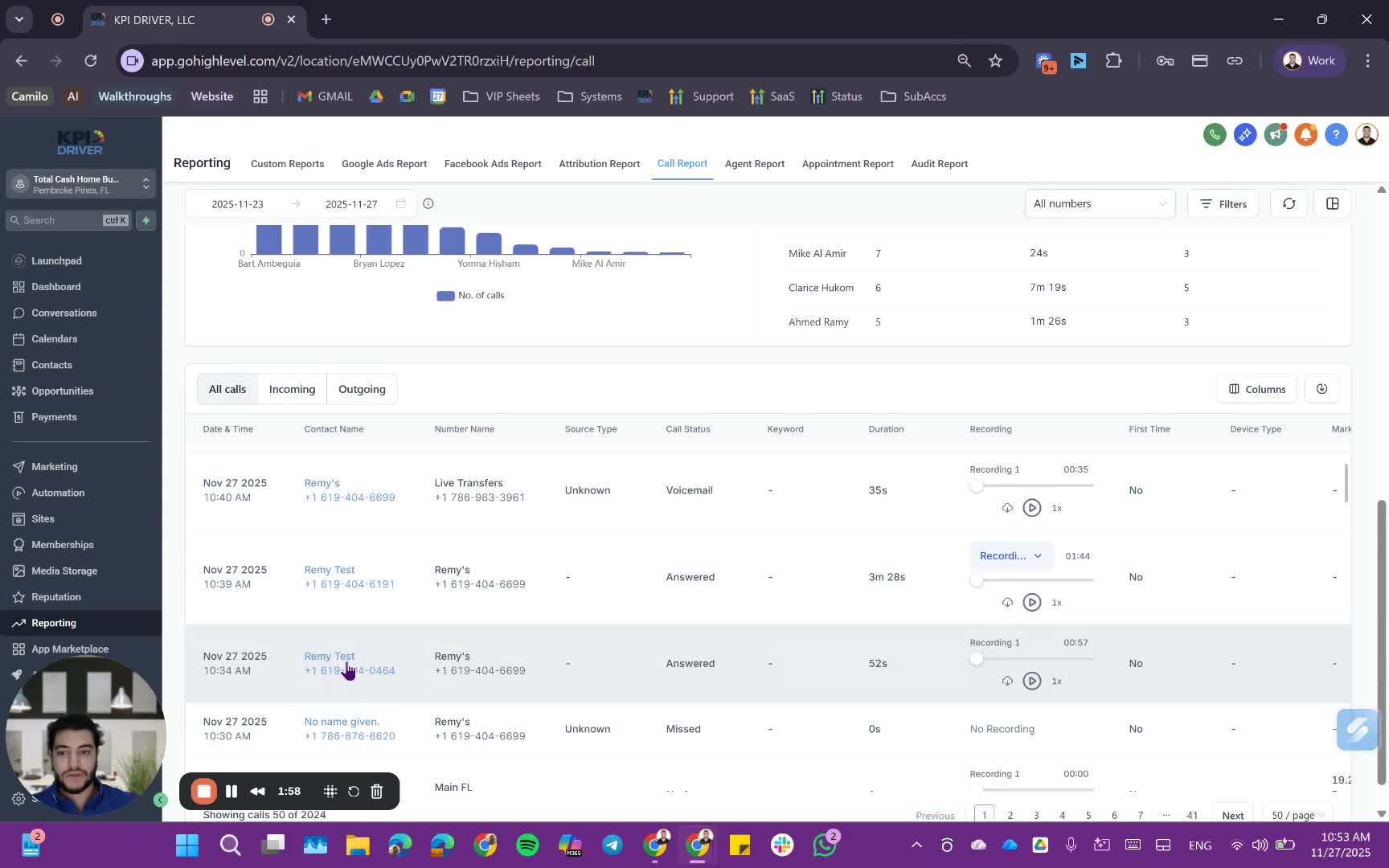Screen dimensions: 1389x868
Task: Stop the screen recording
Action: (204, 792)
